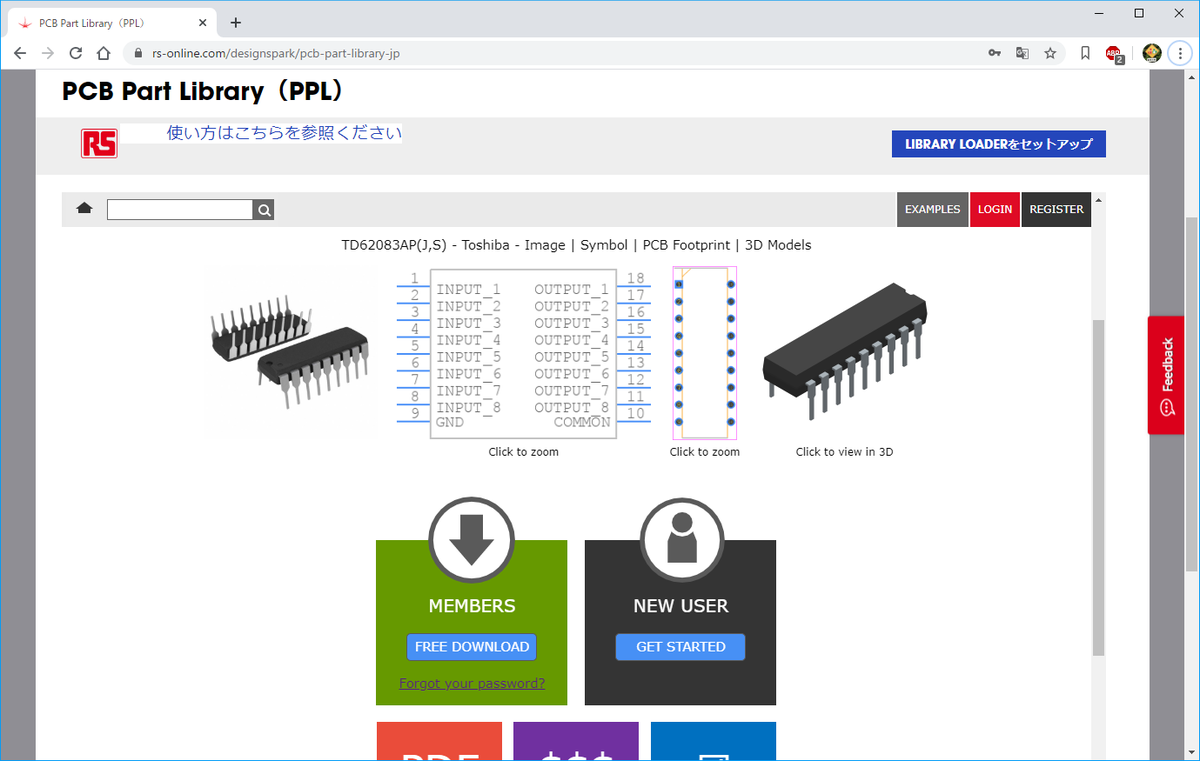Screen dimensions: 1200x761
Task: Open a new browser tab
Action: pyautogui.click(x=236, y=22)
